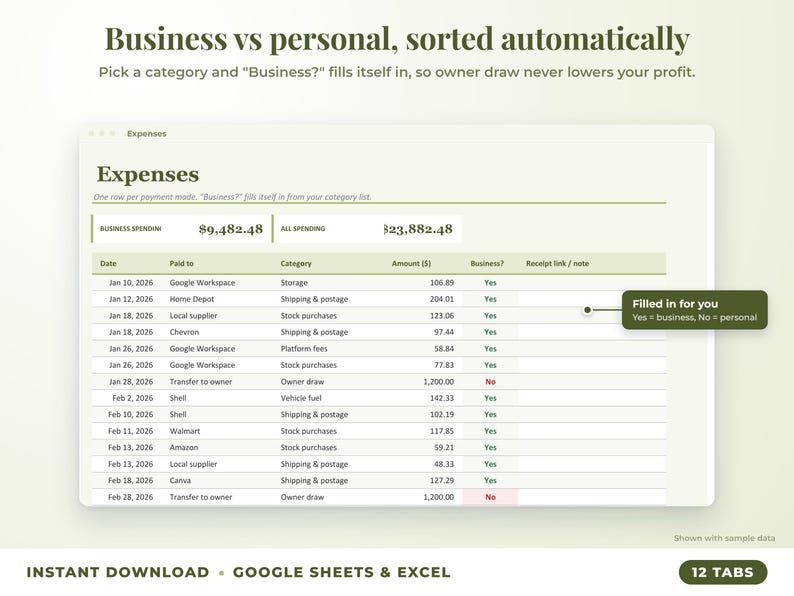Image resolution: width=794 pixels, height=596 pixels.
Task: Click the 127.29 amount cell
Action: pos(442,481)
